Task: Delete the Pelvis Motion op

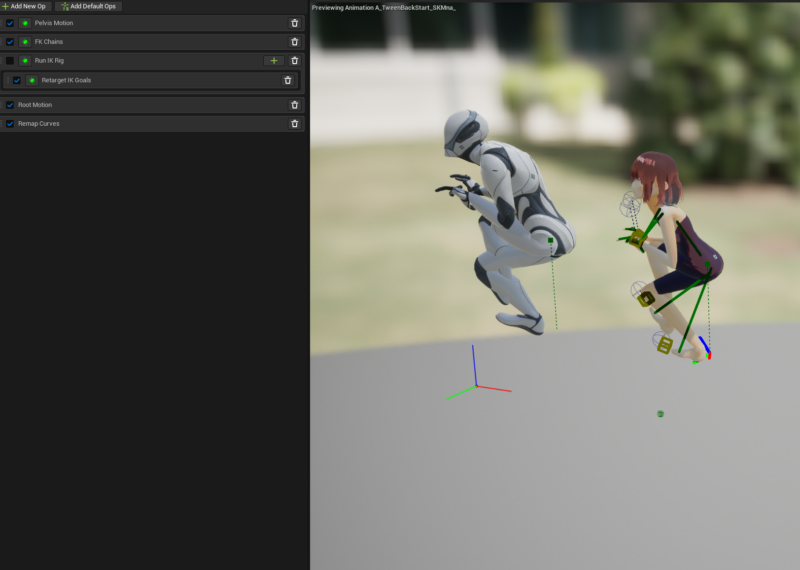Action: pos(294,23)
